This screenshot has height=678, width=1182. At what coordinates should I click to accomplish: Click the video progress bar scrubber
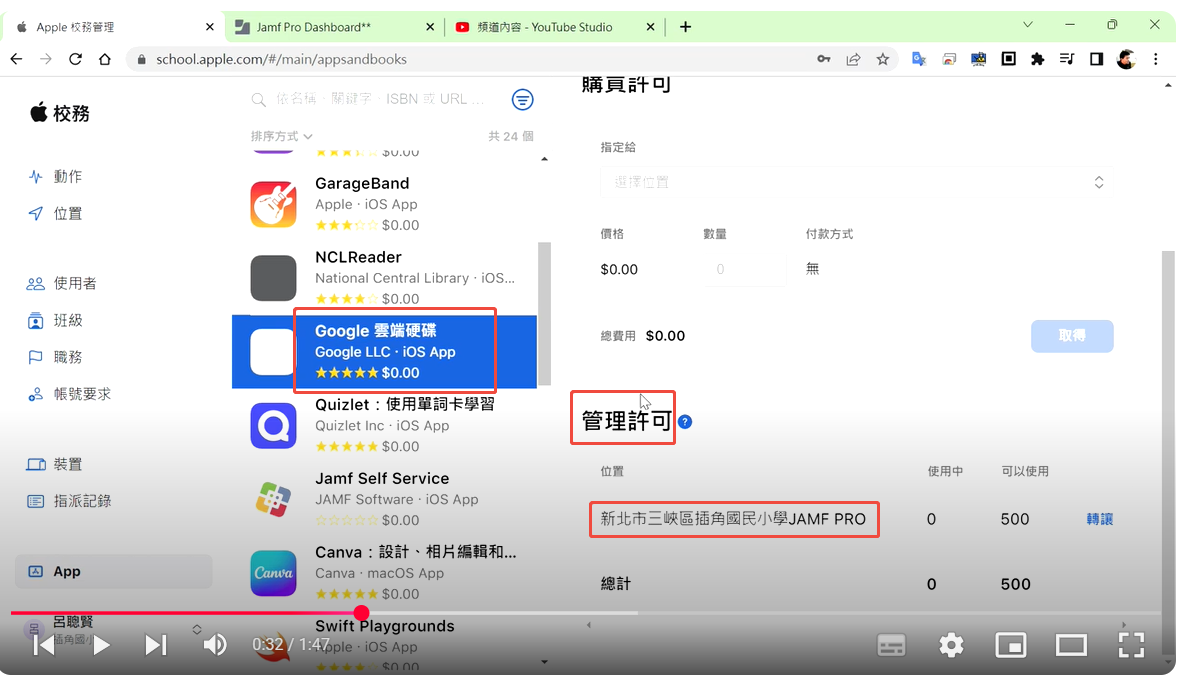(x=361, y=612)
